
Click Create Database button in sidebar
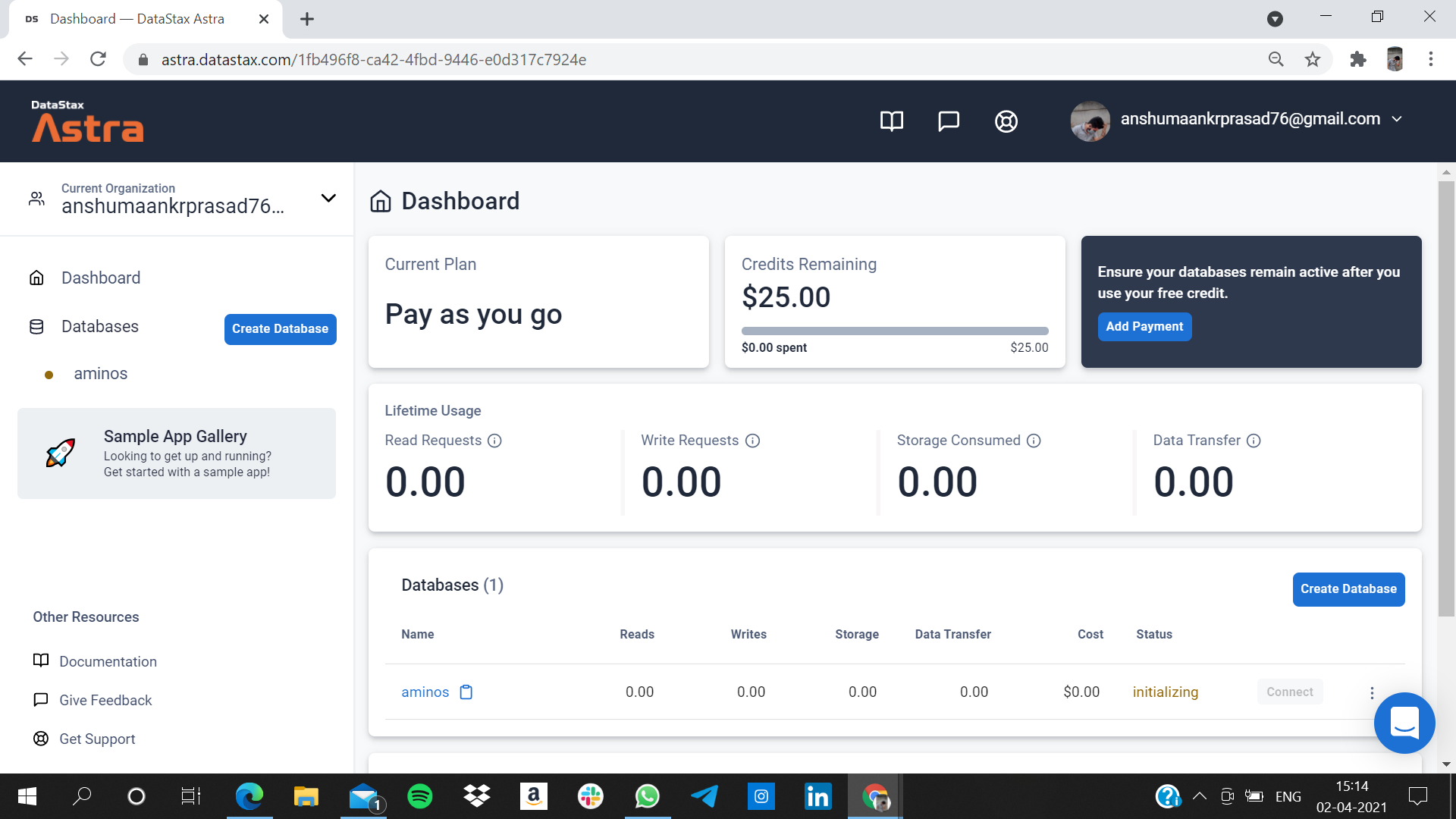coord(280,329)
